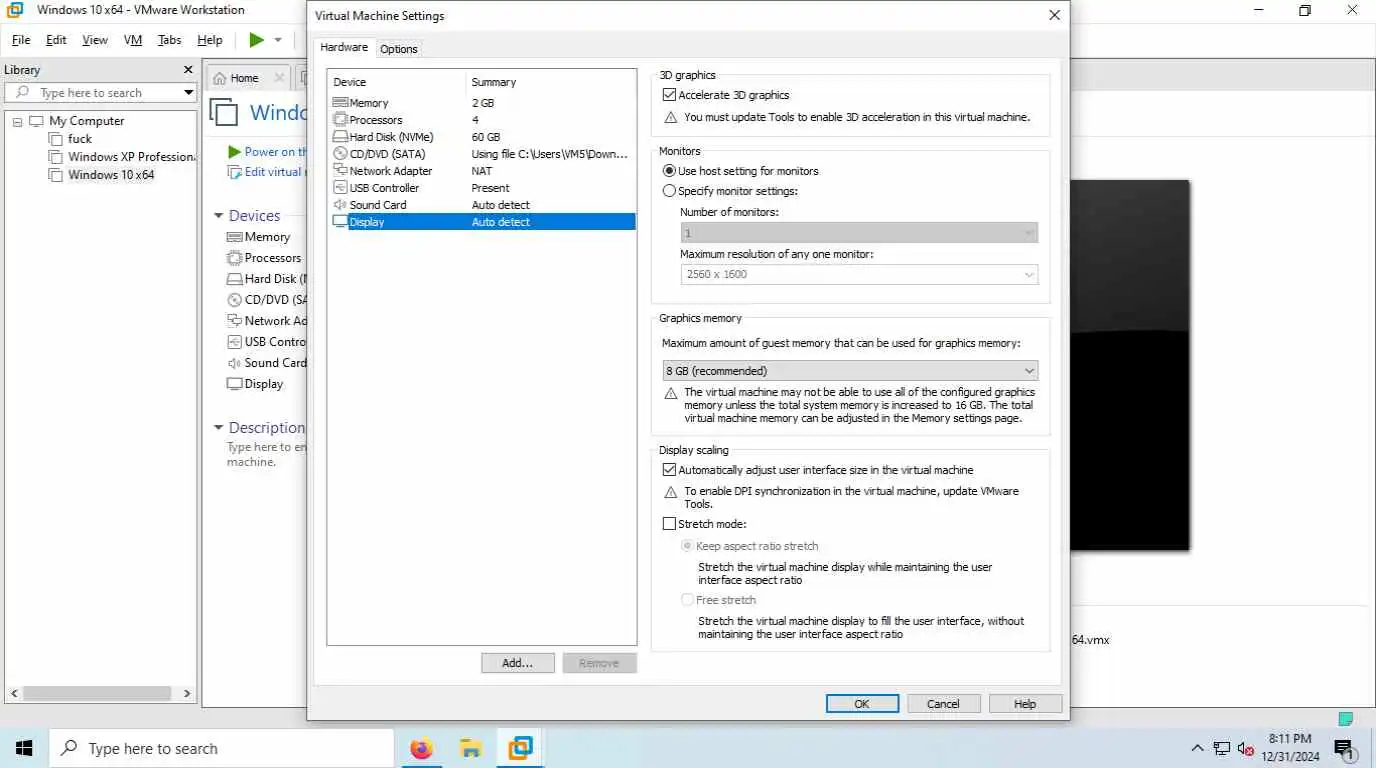
Task: Click Network Adapter icon in main window Devices
Action: [235, 321]
